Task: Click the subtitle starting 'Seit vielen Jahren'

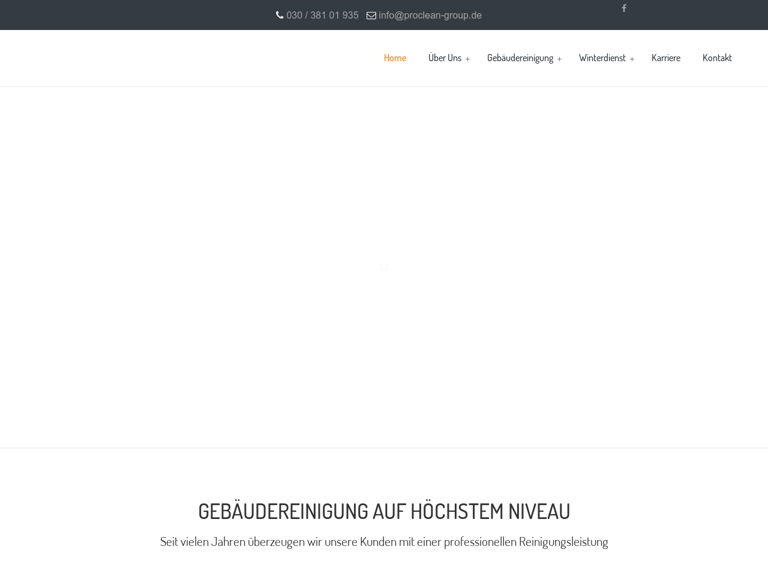Action: click(x=384, y=541)
